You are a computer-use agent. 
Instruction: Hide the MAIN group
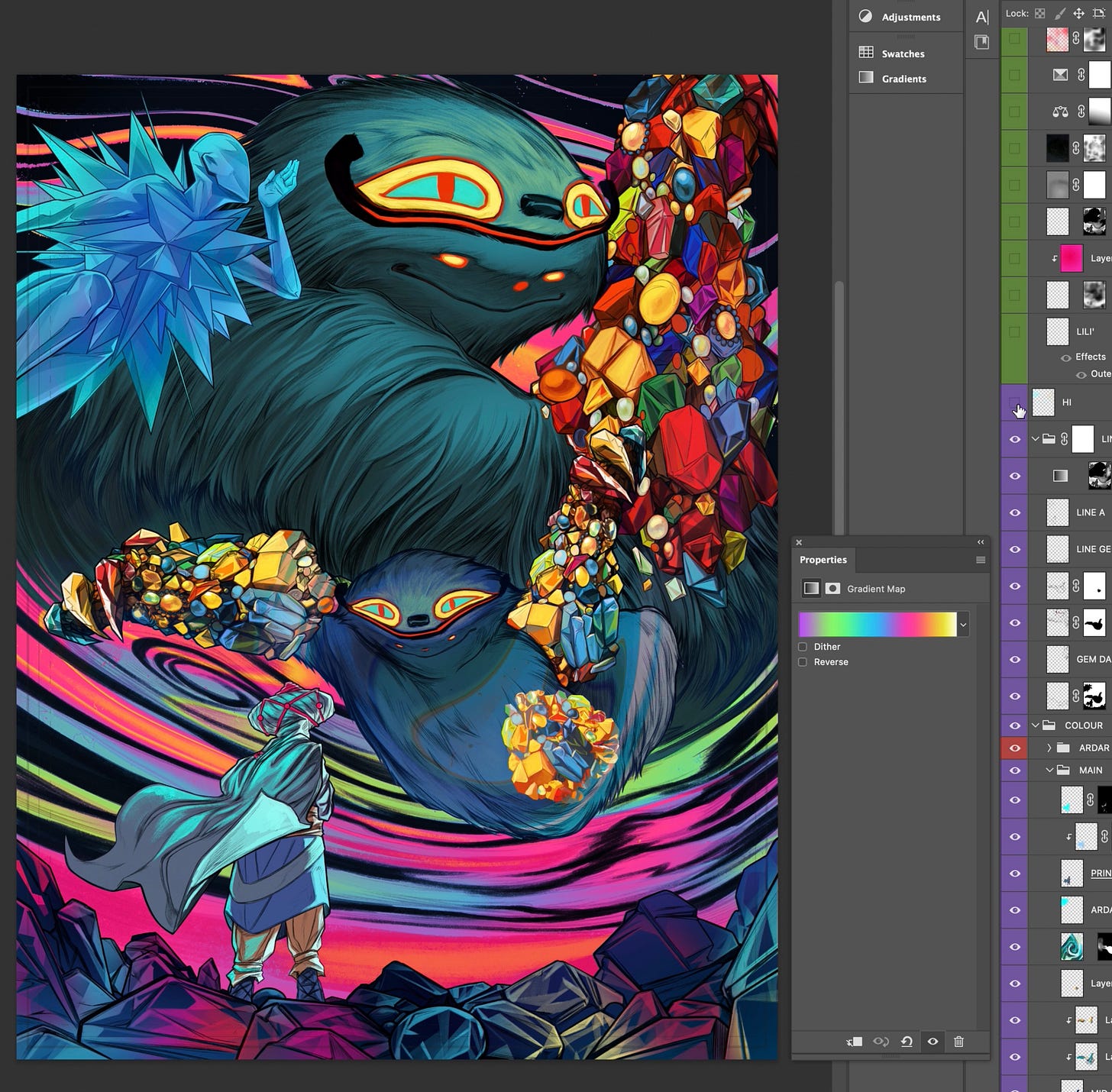[x=1015, y=770]
